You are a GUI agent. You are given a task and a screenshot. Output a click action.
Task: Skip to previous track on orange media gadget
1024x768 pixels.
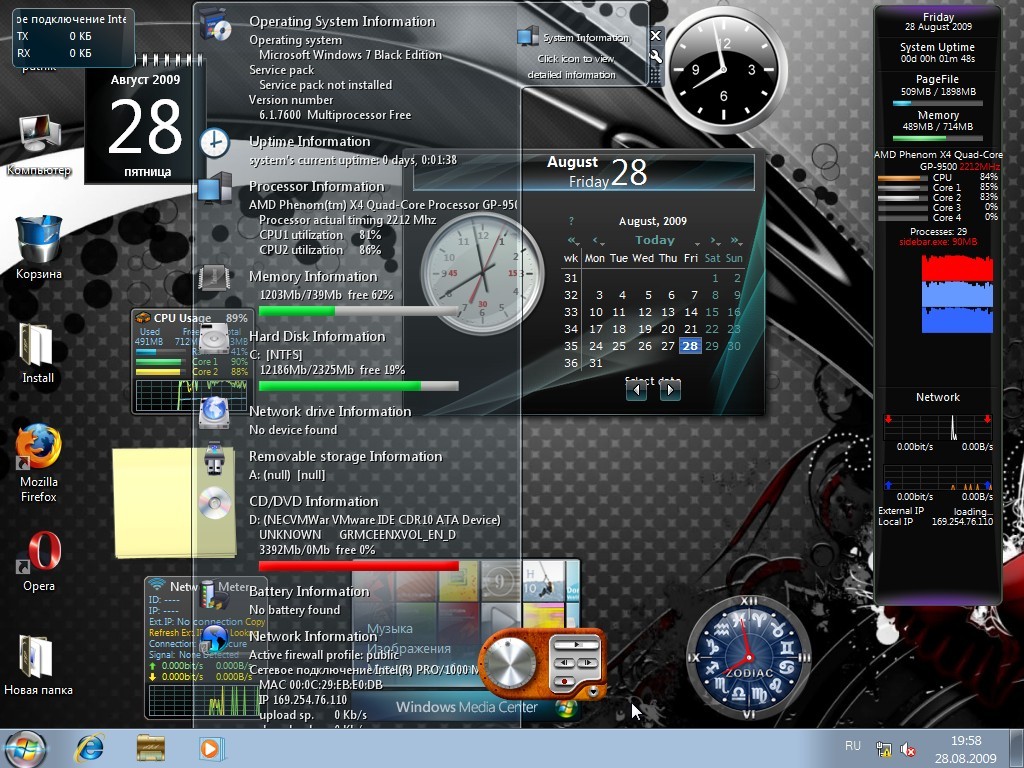[564, 663]
